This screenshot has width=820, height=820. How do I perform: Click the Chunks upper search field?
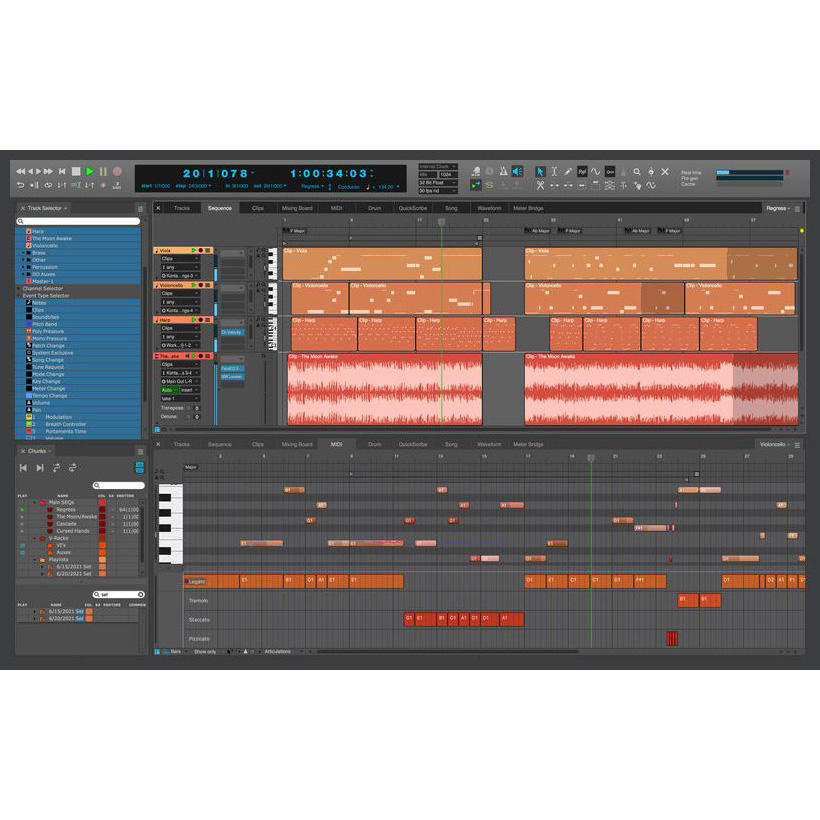(x=119, y=486)
